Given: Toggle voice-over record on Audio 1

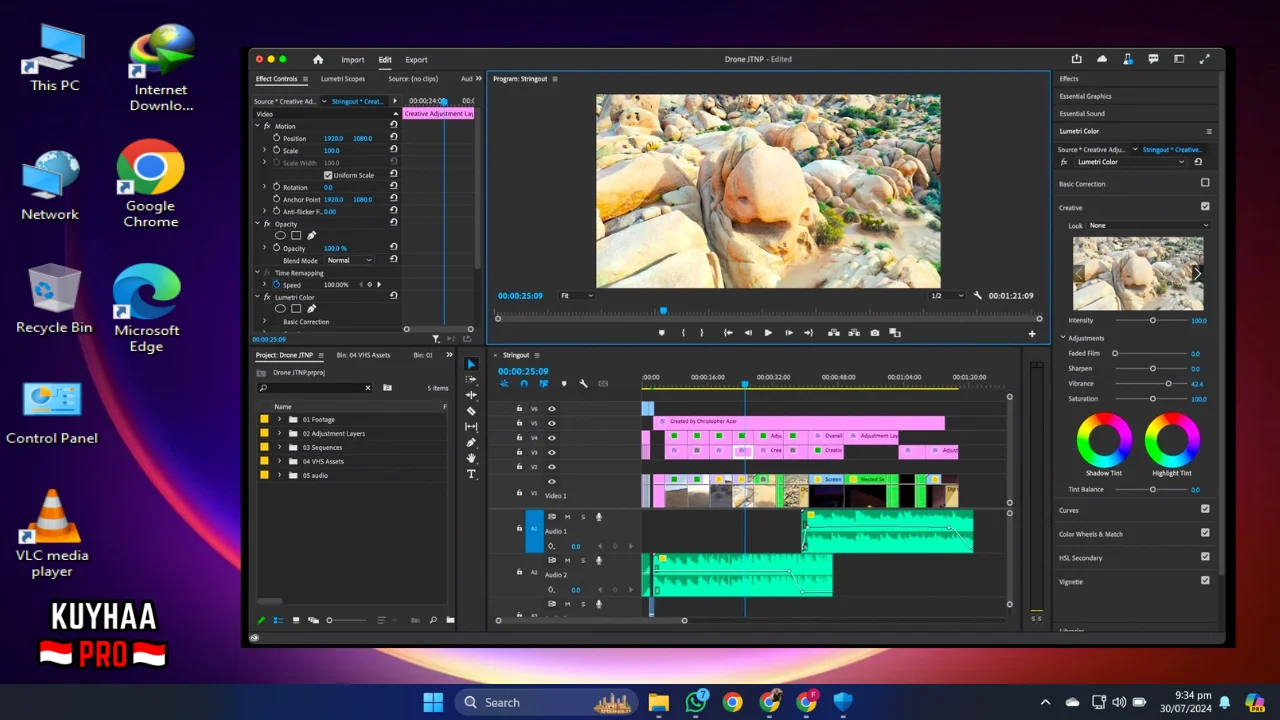Looking at the screenshot, I should 599,517.
